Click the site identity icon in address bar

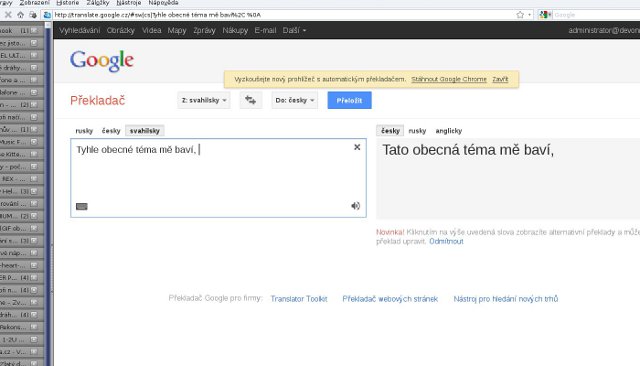click(47, 15)
